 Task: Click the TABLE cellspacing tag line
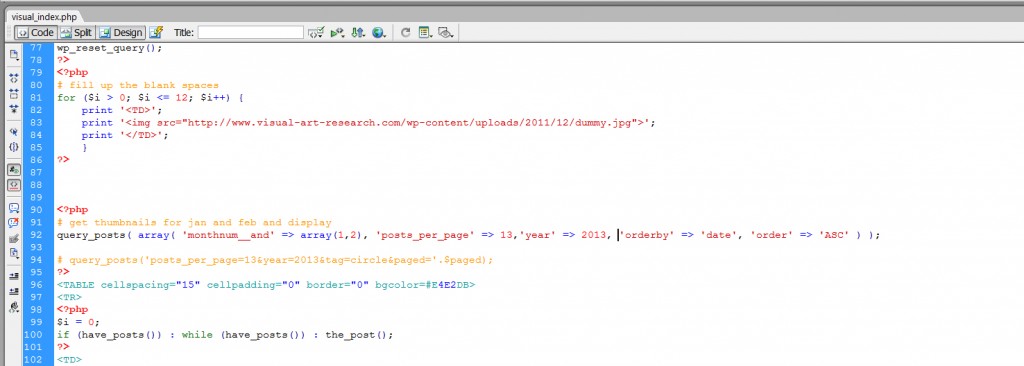[266, 285]
